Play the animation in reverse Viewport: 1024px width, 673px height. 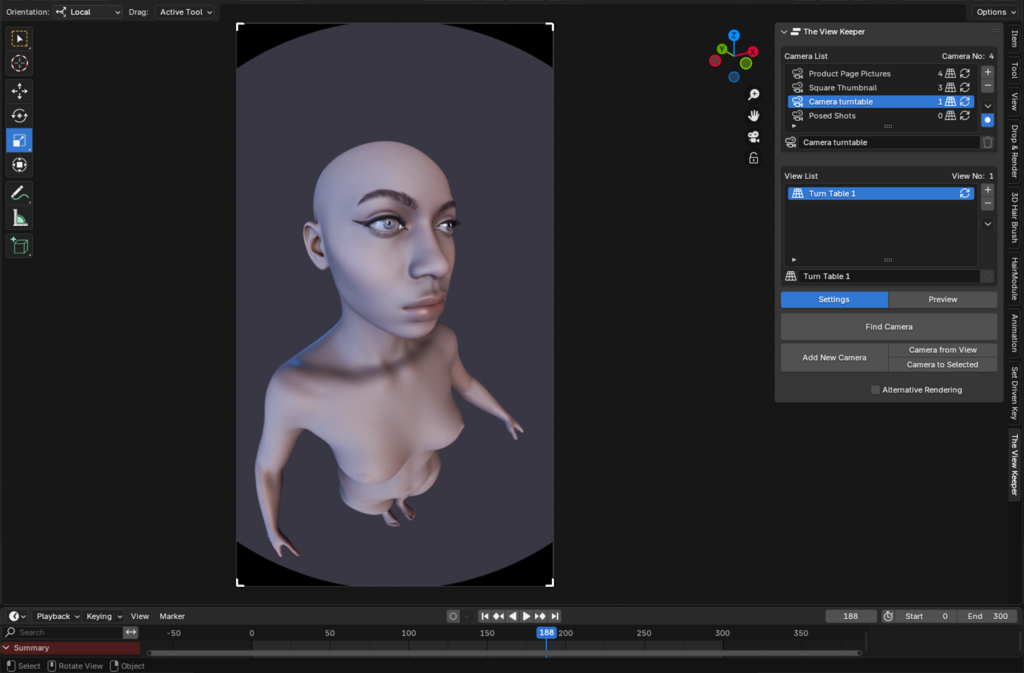[x=513, y=616]
